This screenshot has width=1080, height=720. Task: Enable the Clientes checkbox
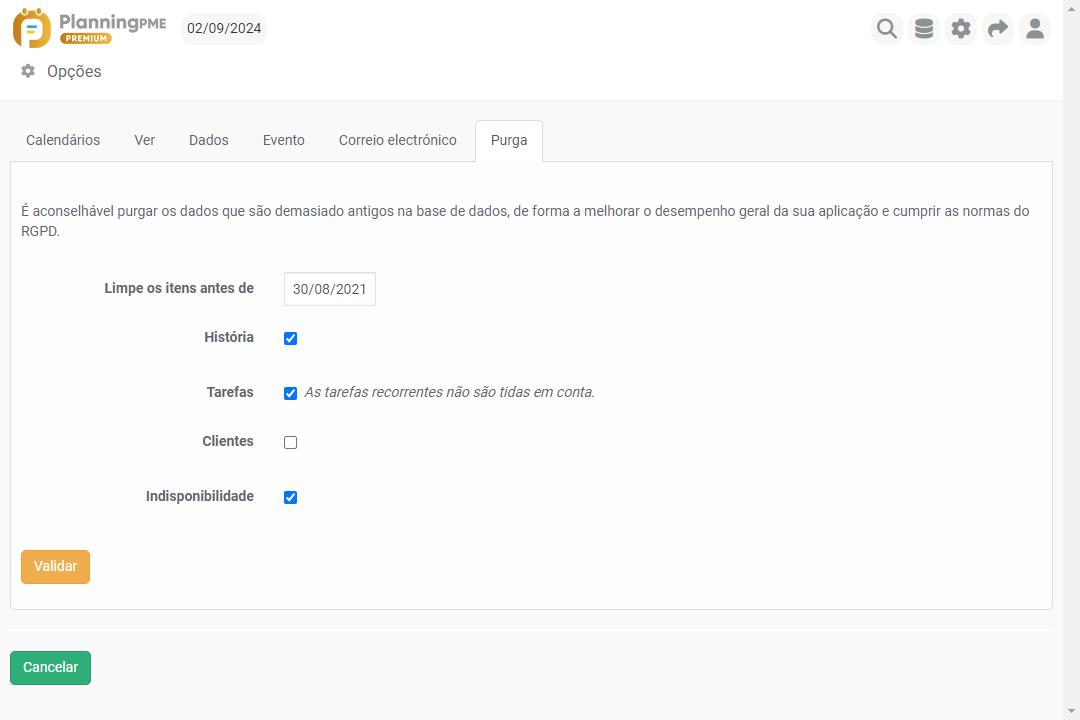coord(291,442)
